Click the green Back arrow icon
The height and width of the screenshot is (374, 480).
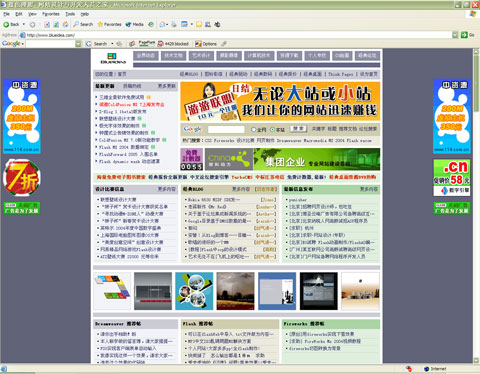(6, 24)
